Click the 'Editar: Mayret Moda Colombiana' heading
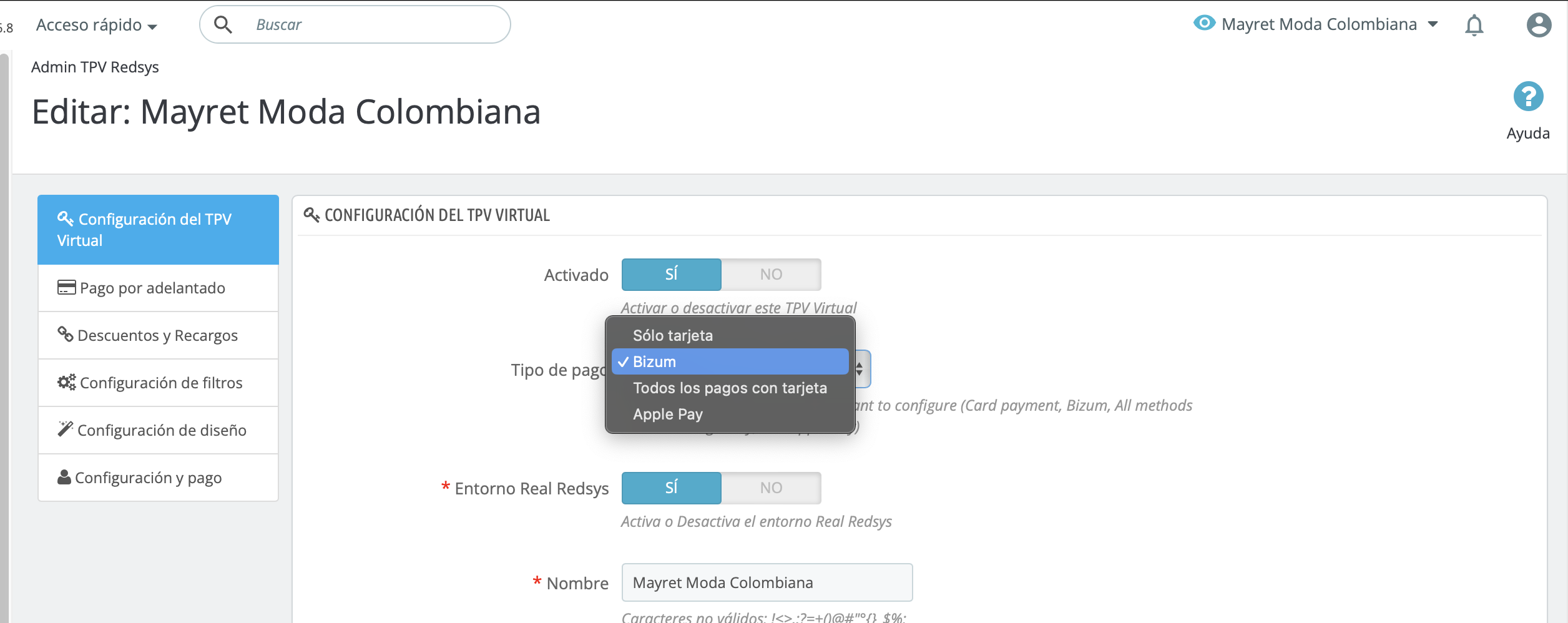The height and width of the screenshot is (623, 1568). pyautogui.click(x=286, y=112)
